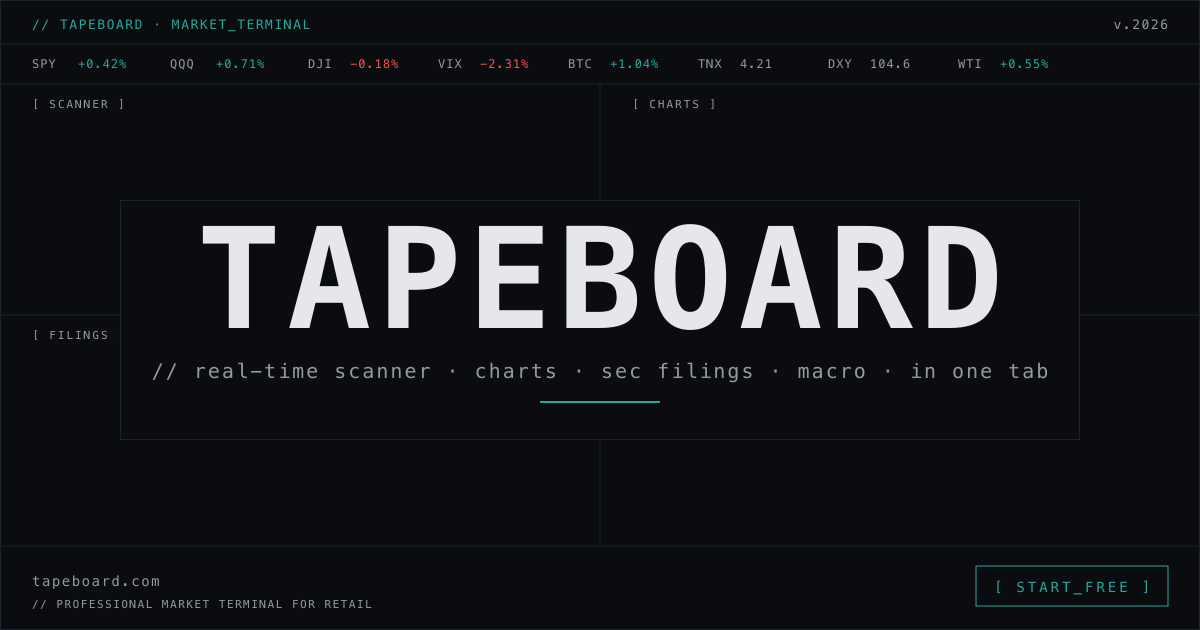
Task: Click the START_FREE button
Action: (1072, 586)
